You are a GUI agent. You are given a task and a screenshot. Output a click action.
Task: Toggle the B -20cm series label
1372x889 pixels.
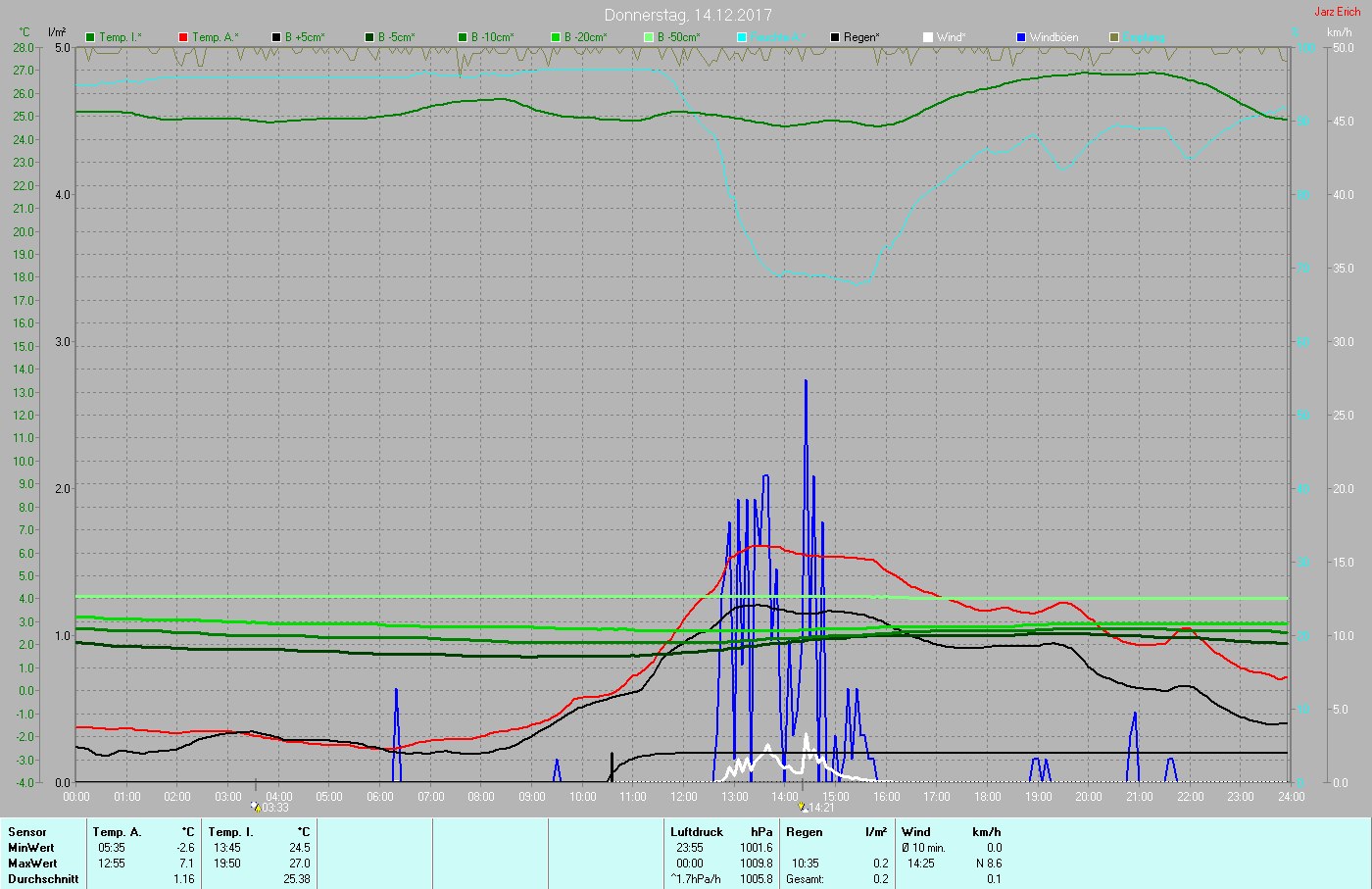point(585,37)
